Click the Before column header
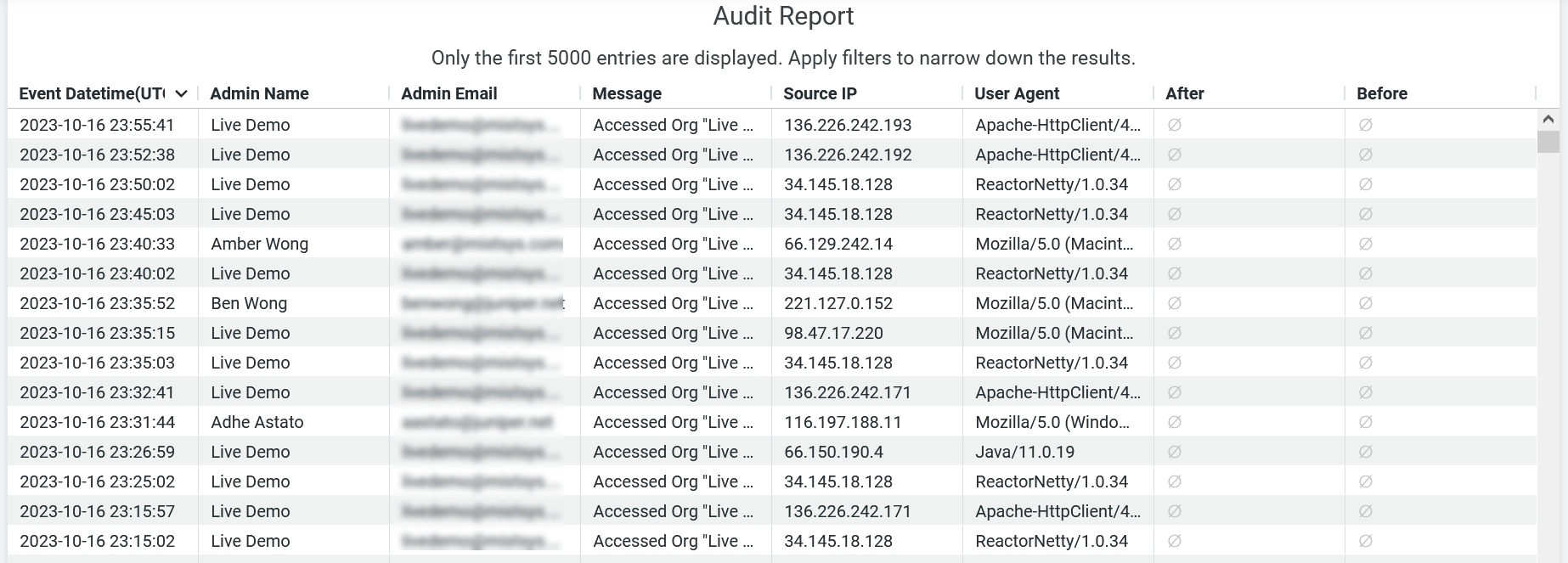1568x563 pixels. [1382, 93]
